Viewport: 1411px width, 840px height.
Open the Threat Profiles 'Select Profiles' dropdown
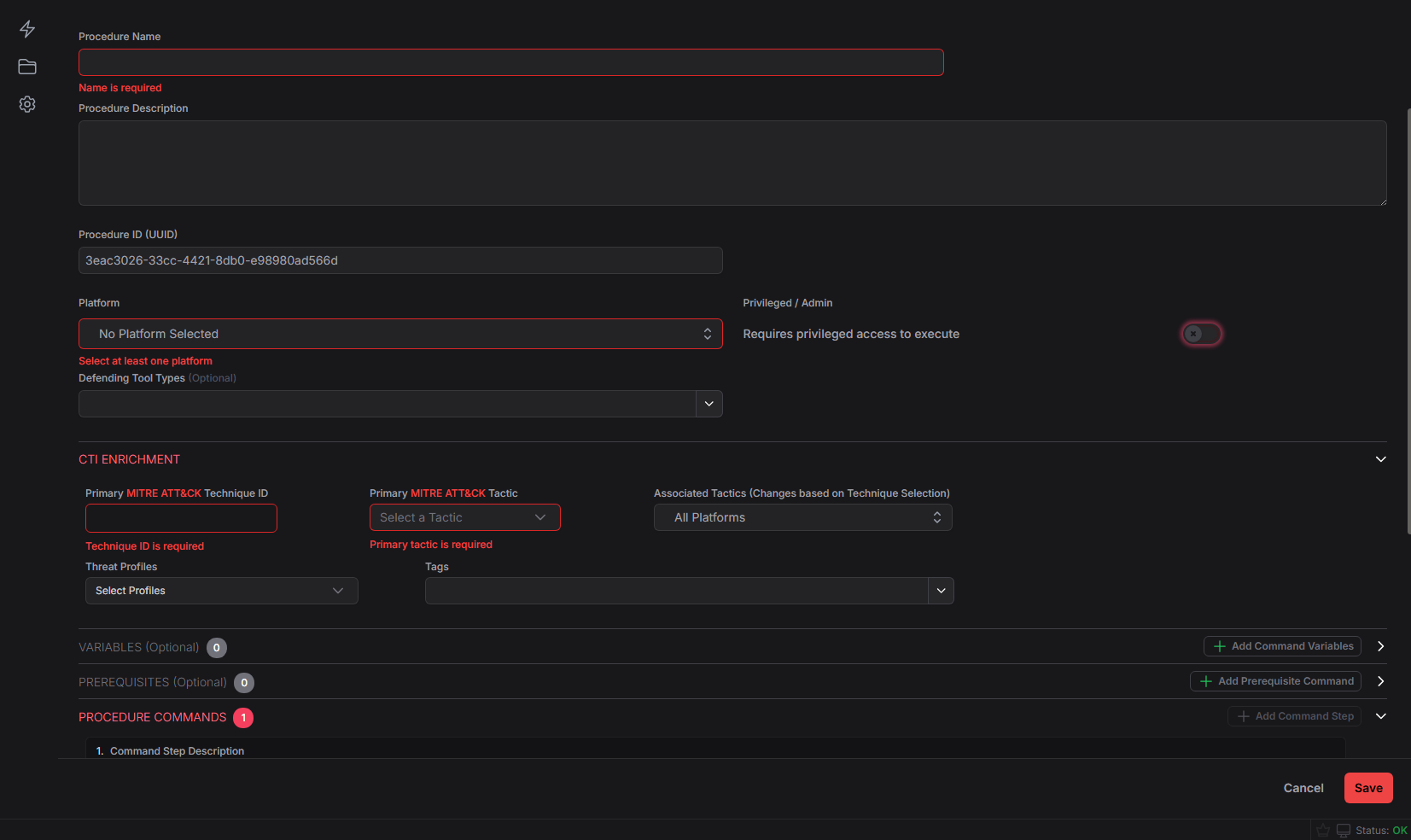point(221,590)
